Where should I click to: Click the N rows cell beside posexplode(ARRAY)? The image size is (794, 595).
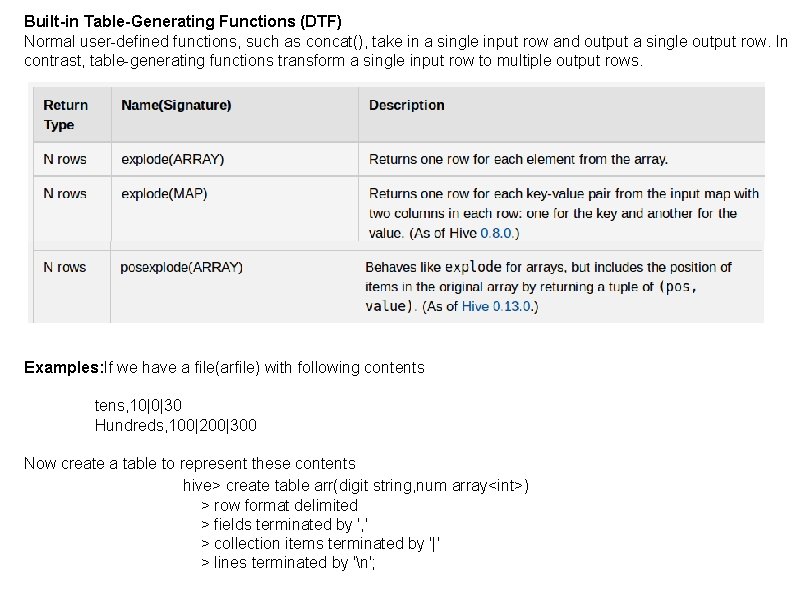pyautogui.click(x=65, y=267)
